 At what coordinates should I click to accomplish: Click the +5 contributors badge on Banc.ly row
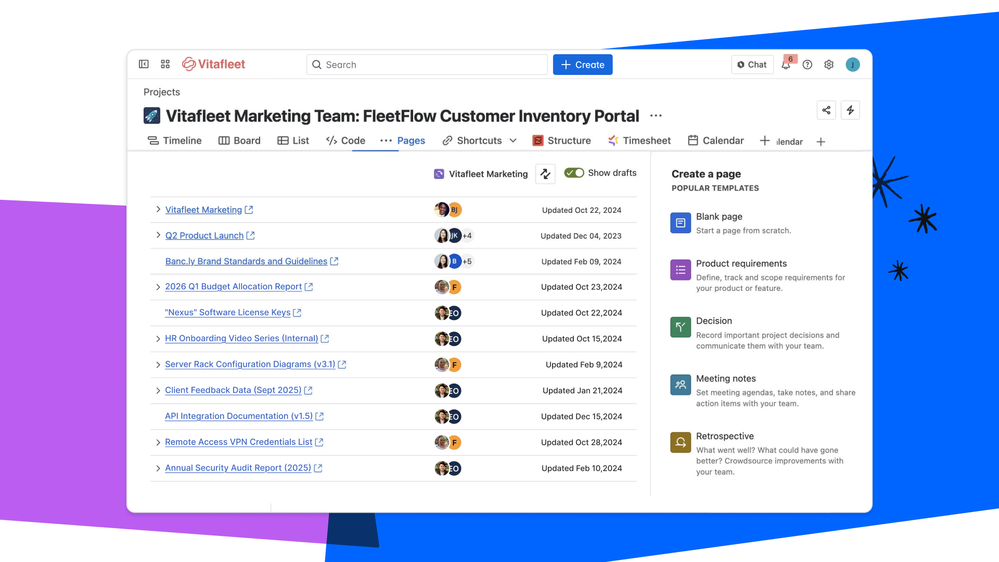pos(467,261)
